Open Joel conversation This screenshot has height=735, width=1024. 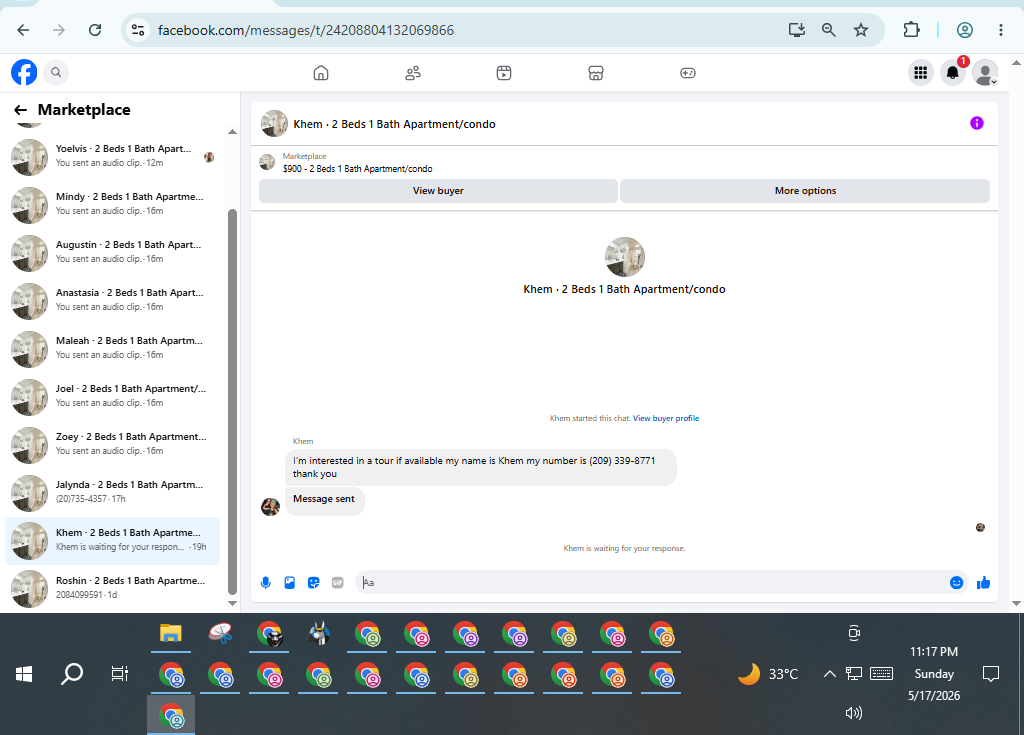coord(112,397)
